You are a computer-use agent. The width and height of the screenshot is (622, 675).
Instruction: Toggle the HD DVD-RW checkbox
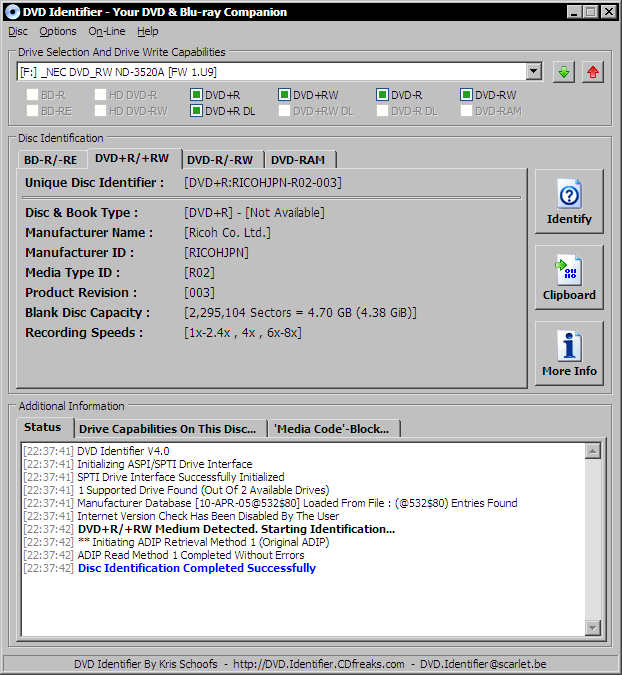point(100,111)
